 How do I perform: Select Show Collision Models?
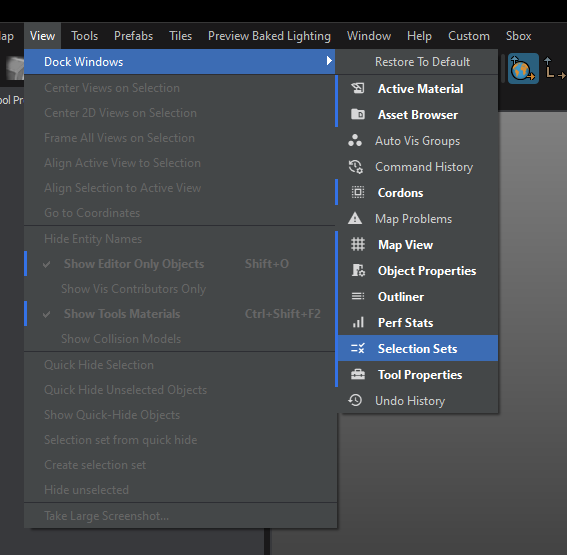pos(180,339)
